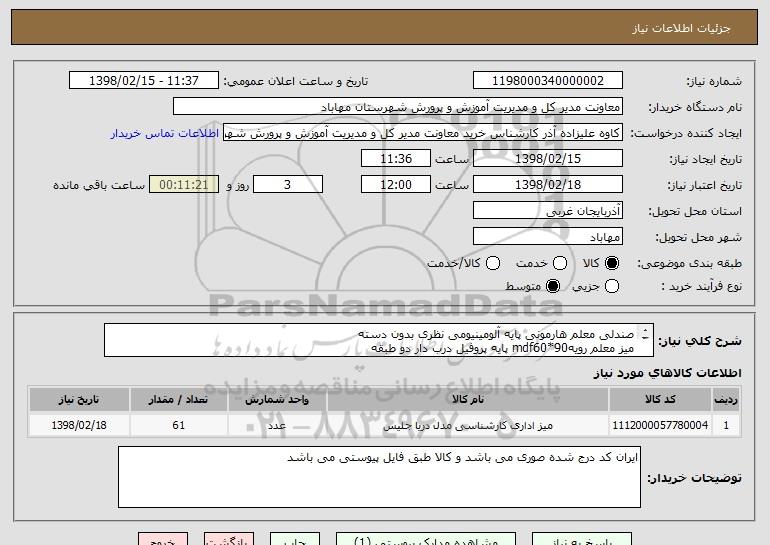Click the validity date field 1398/02/18
The height and width of the screenshot is (545, 770).
coord(548,185)
